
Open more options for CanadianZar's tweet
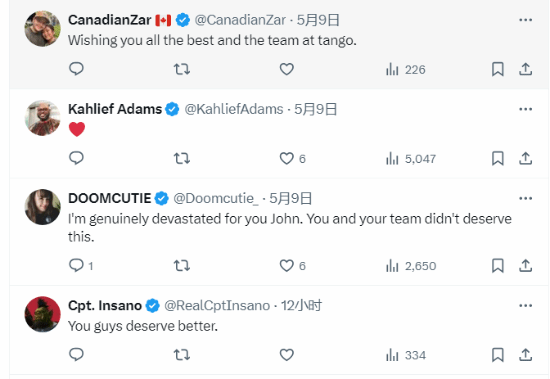click(x=525, y=20)
